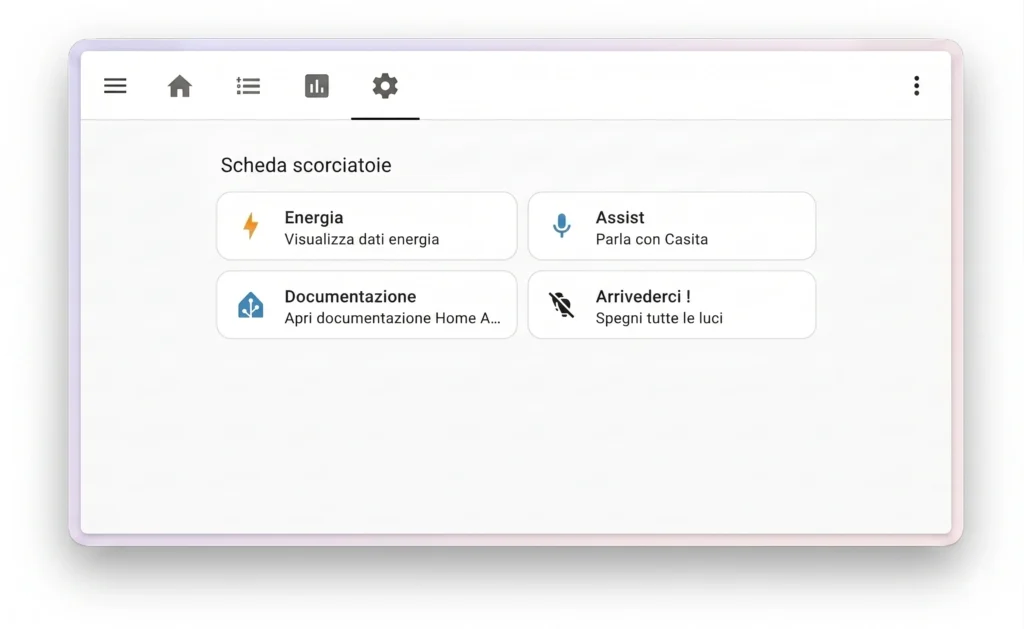This screenshot has width=1024, height=629.
Task: Open the three-dot overflow menu
Action: 916,86
